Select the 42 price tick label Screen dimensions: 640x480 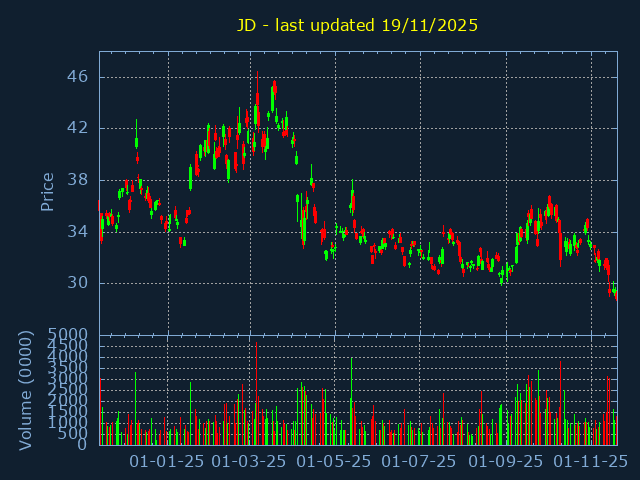(79, 128)
